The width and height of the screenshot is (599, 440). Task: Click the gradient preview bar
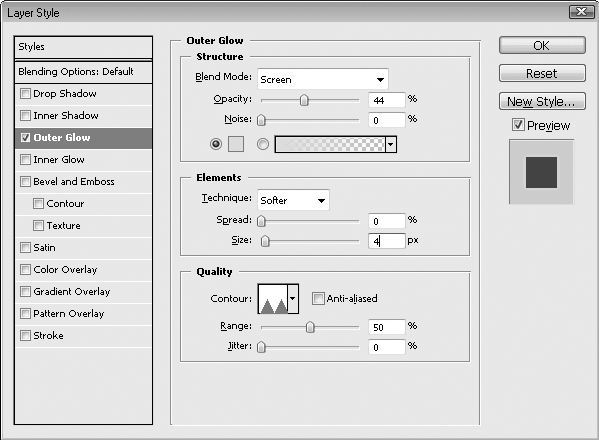pyautogui.click(x=330, y=144)
